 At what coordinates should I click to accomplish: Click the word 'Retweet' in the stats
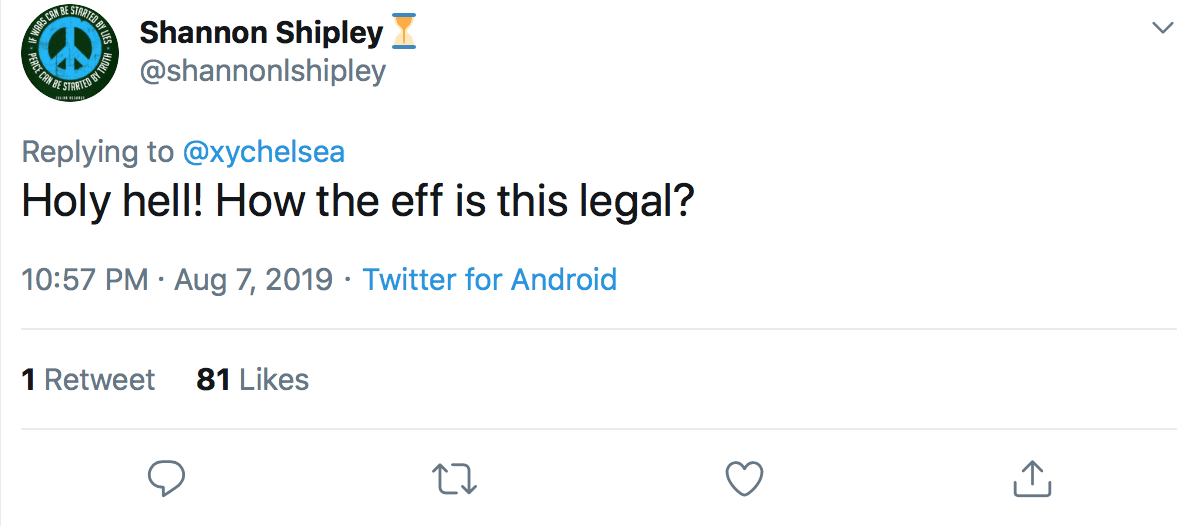pyautogui.click(x=100, y=379)
